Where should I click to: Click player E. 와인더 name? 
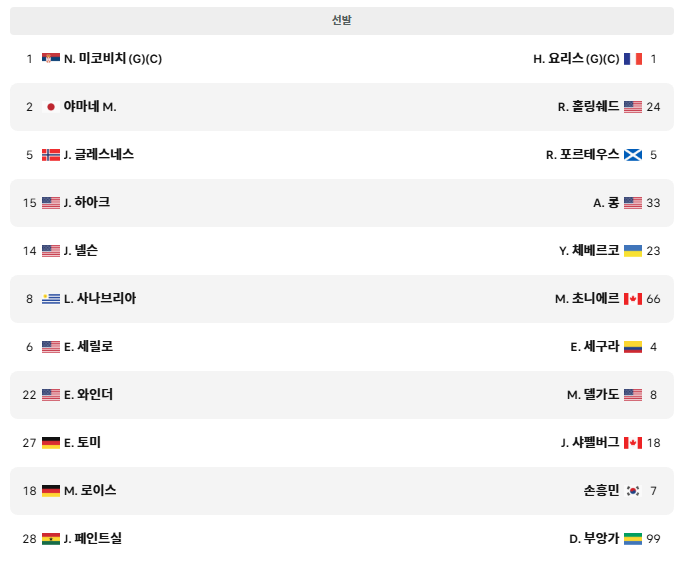[x=88, y=394]
